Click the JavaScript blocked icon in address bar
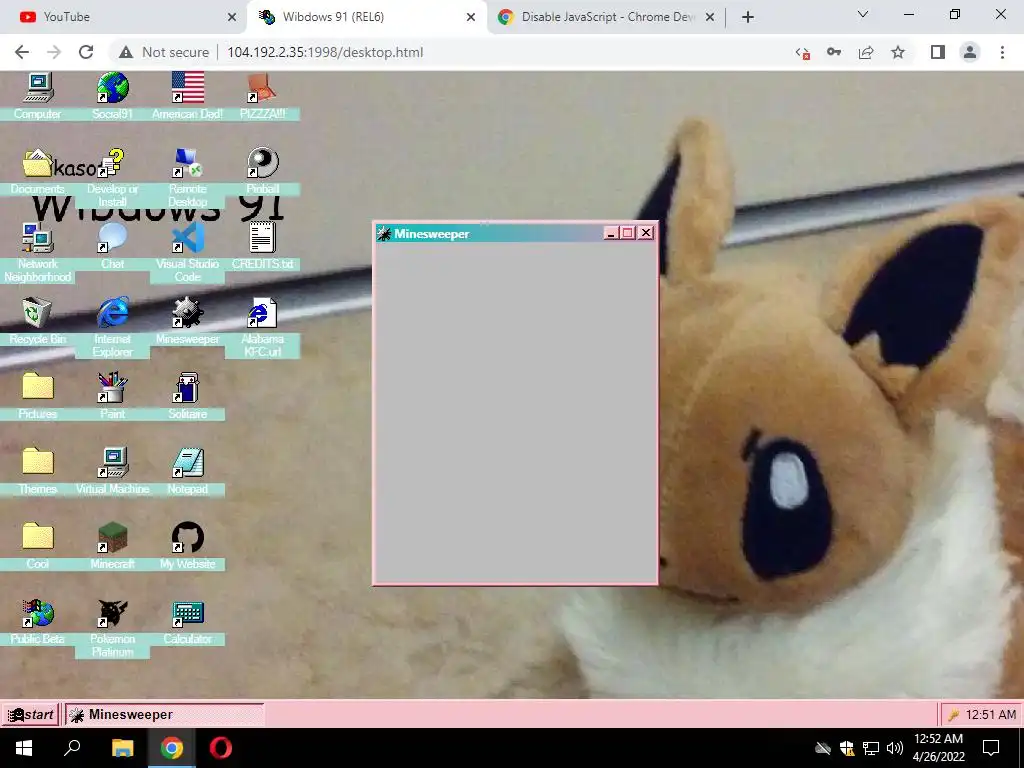The width and height of the screenshot is (1024, 768). tap(803, 53)
